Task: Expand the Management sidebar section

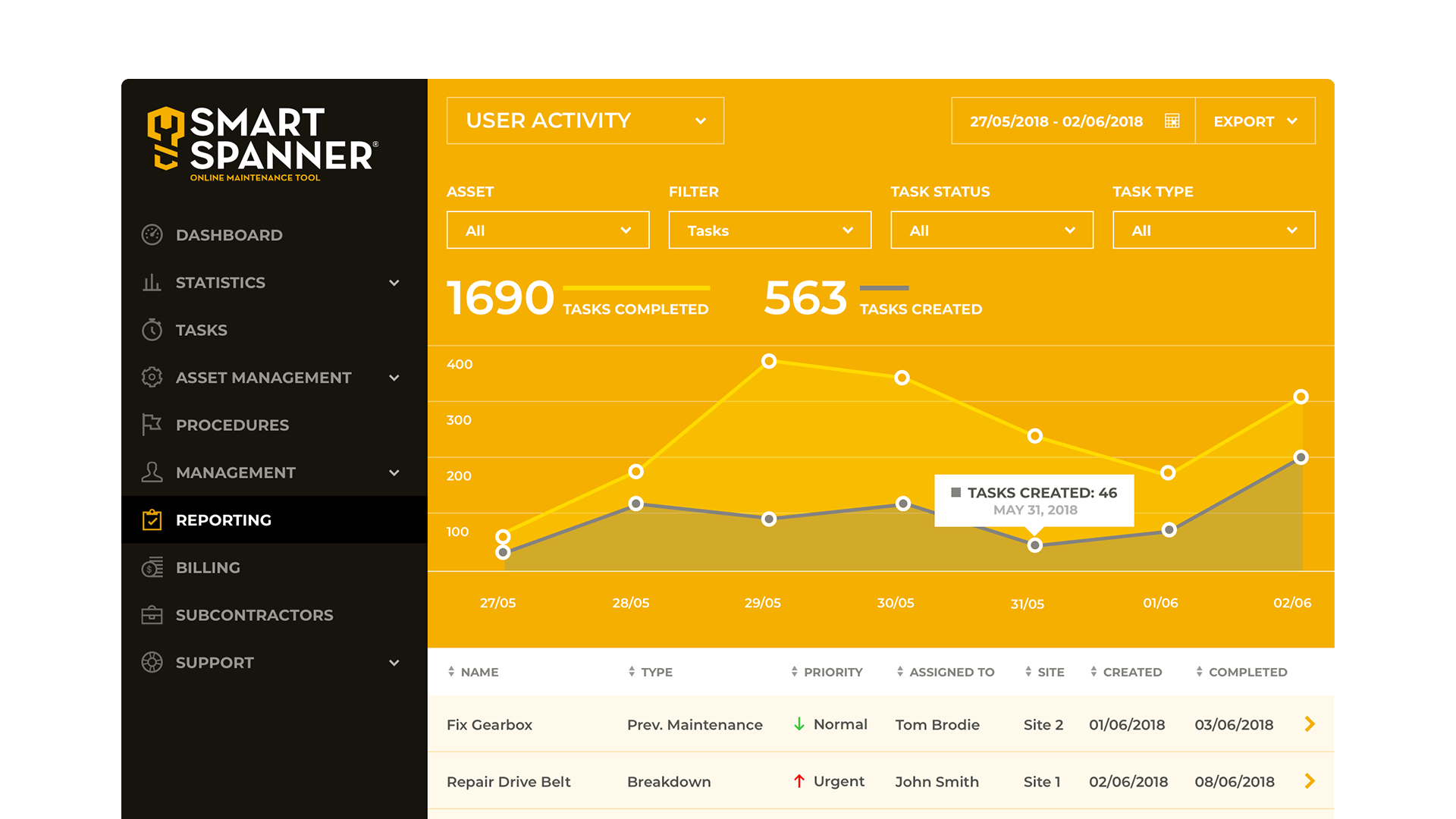Action: (393, 472)
